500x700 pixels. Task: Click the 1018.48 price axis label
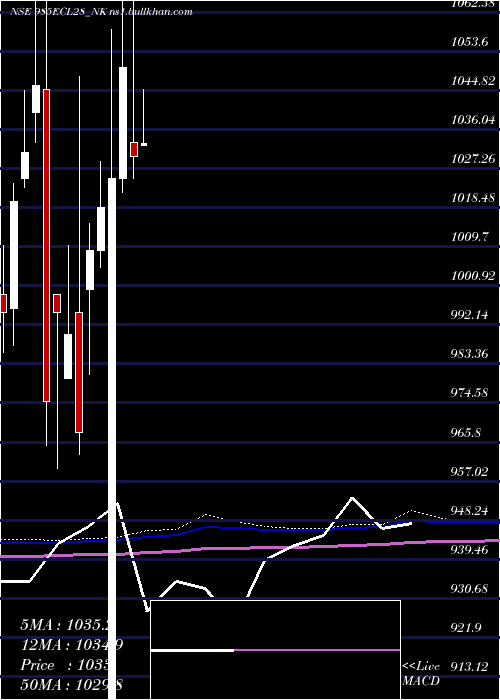click(x=473, y=198)
